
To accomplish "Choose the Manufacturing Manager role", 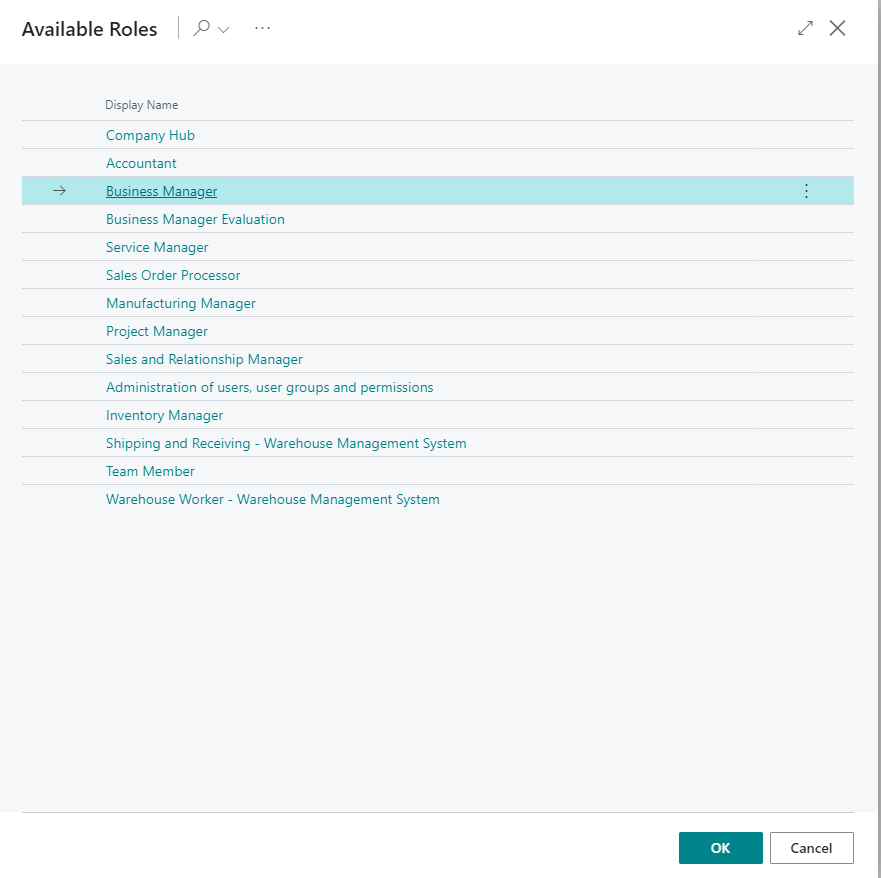I will point(181,303).
